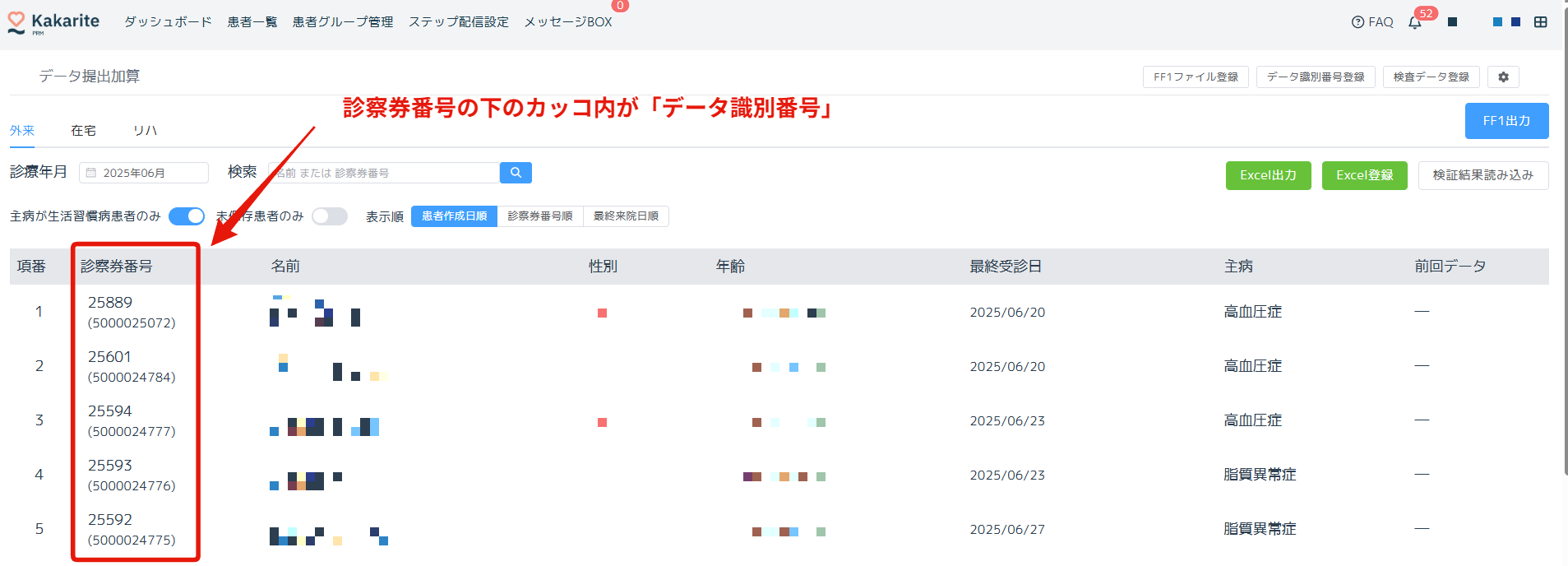This screenshot has width=1568, height=566.
Task: Disable the 主病が生活習慣病患者のみ toggle
Action: (187, 216)
